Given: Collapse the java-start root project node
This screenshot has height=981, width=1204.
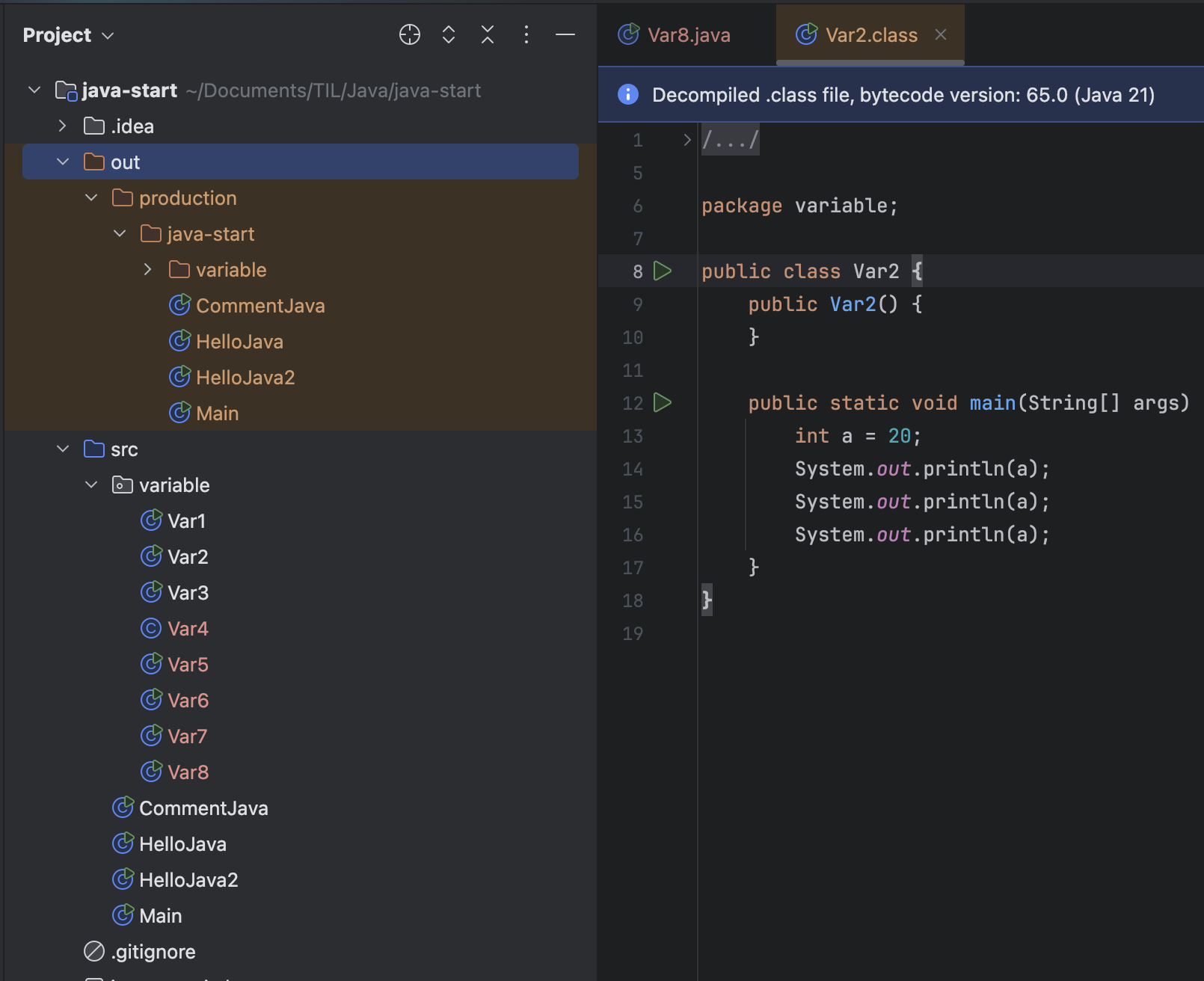Looking at the screenshot, I should click(34, 90).
